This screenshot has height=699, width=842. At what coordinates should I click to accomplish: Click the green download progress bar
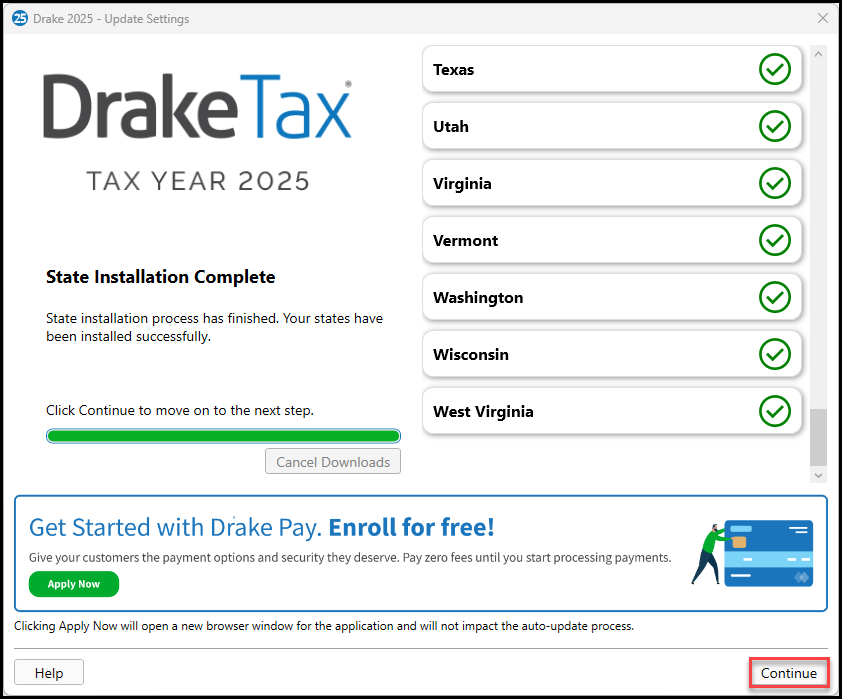click(x=223, y=436)
